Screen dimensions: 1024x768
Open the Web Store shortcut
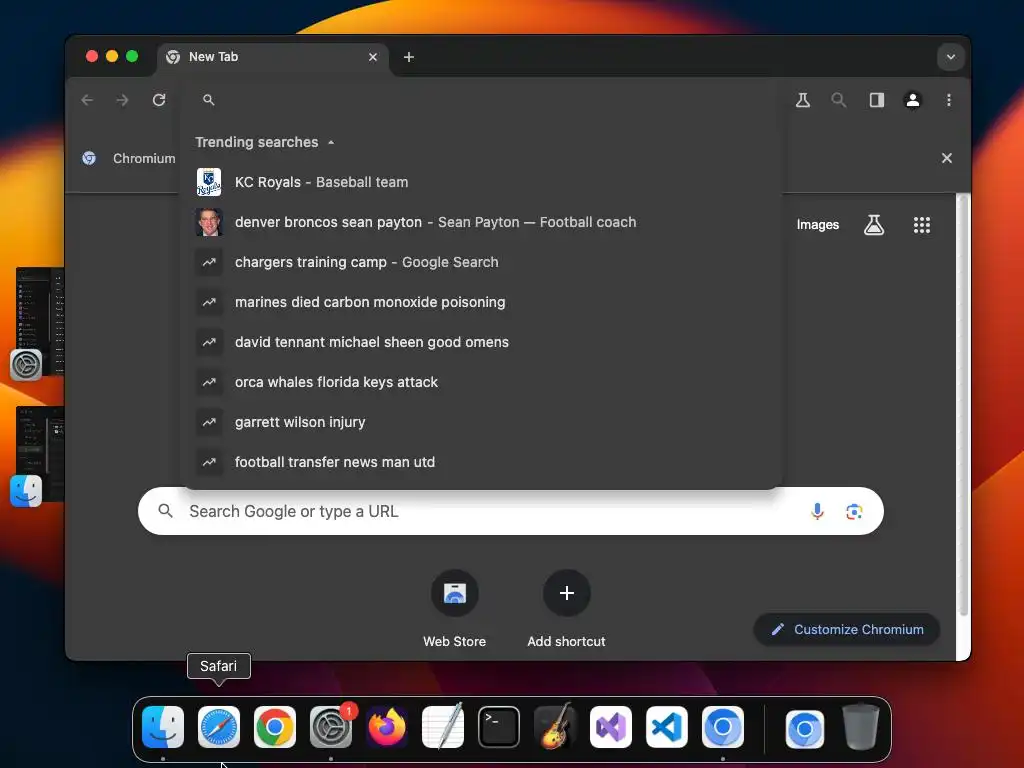click(455, 608)
